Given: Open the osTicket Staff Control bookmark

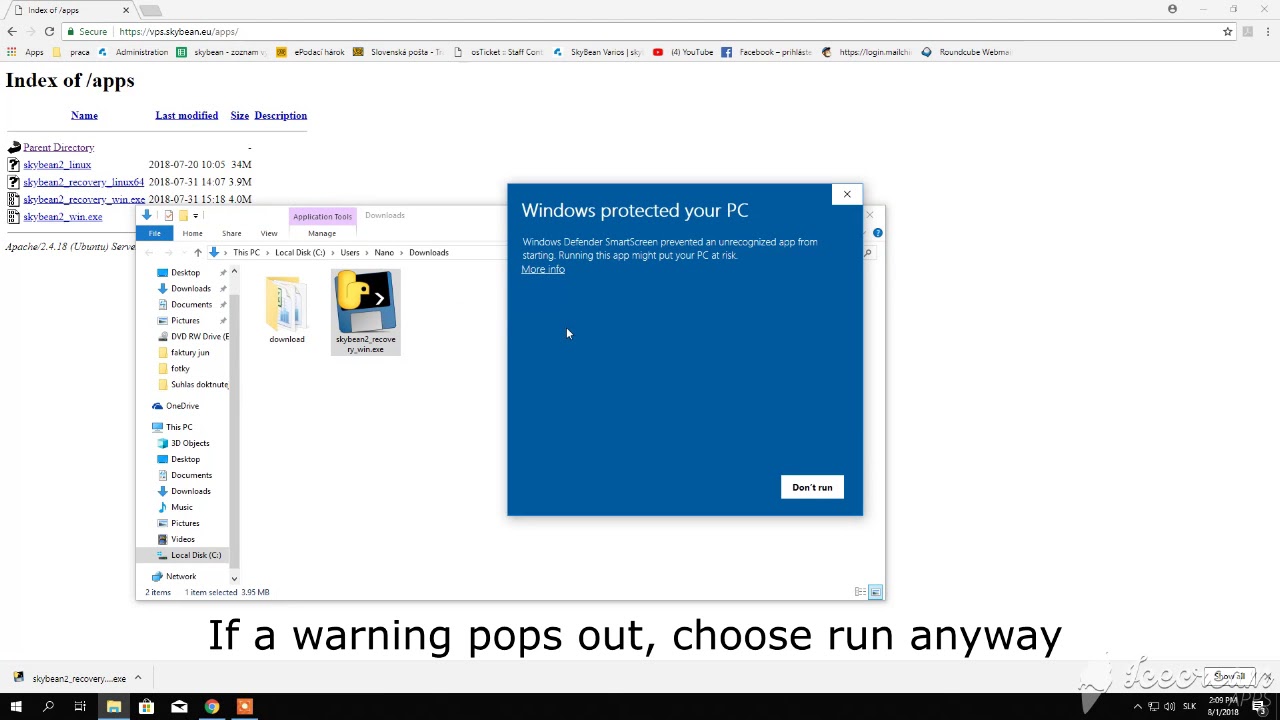Looking at the screenshot, I should [498, 52].
